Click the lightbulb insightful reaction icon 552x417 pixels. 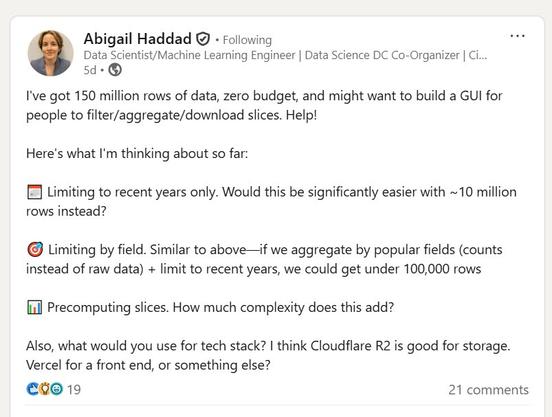(45, 389)
